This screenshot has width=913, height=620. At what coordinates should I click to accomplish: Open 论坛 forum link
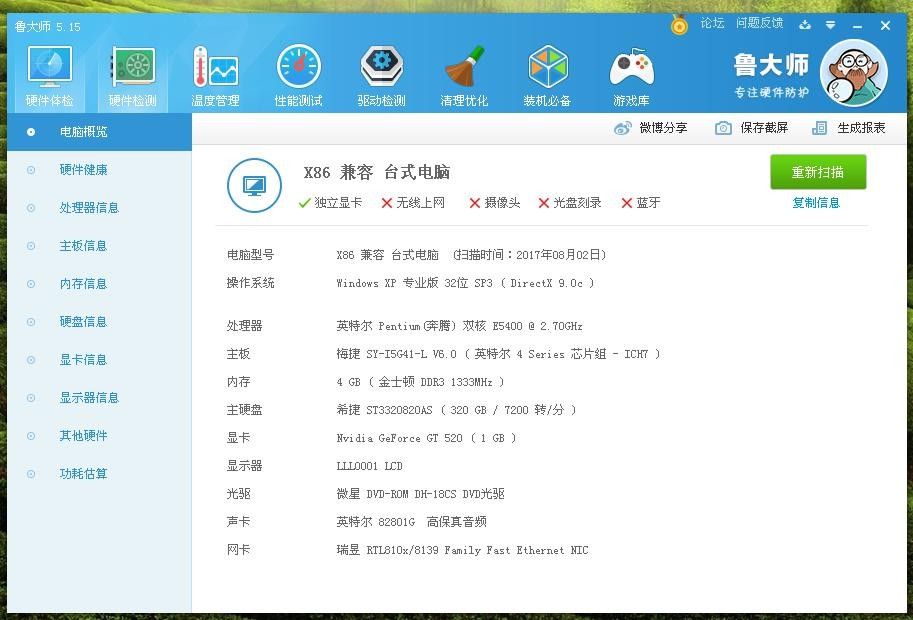tap(712, 23)
